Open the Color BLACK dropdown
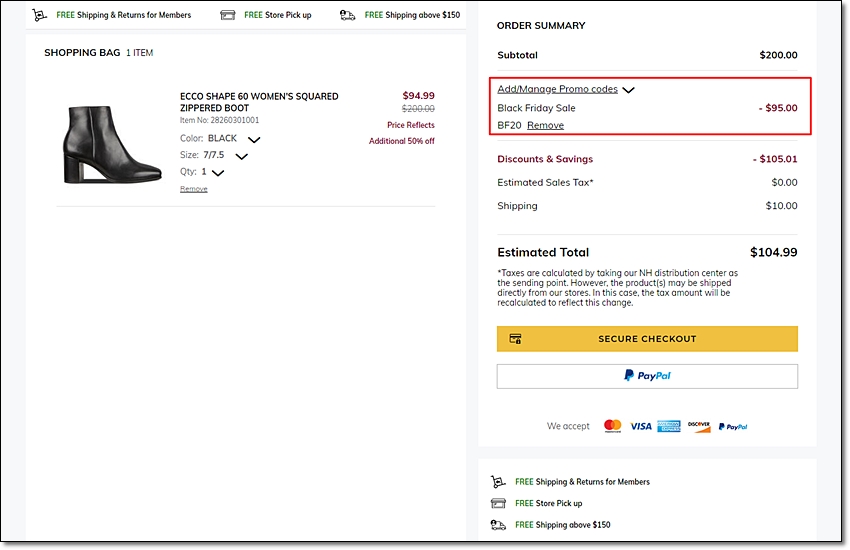This screenshot has height=550, width=850. [254, 140]
